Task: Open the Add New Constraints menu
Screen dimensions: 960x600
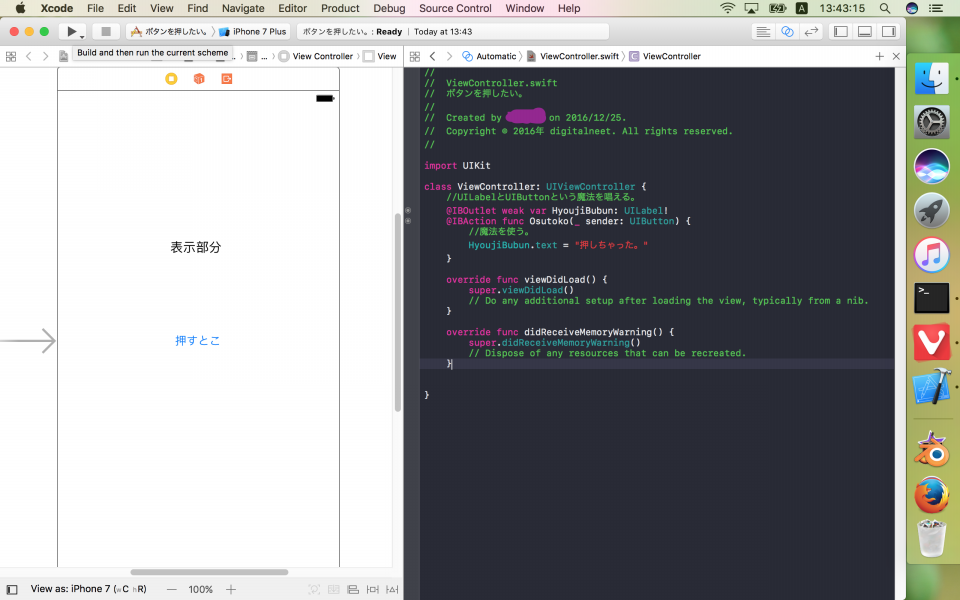Action: 372,590
